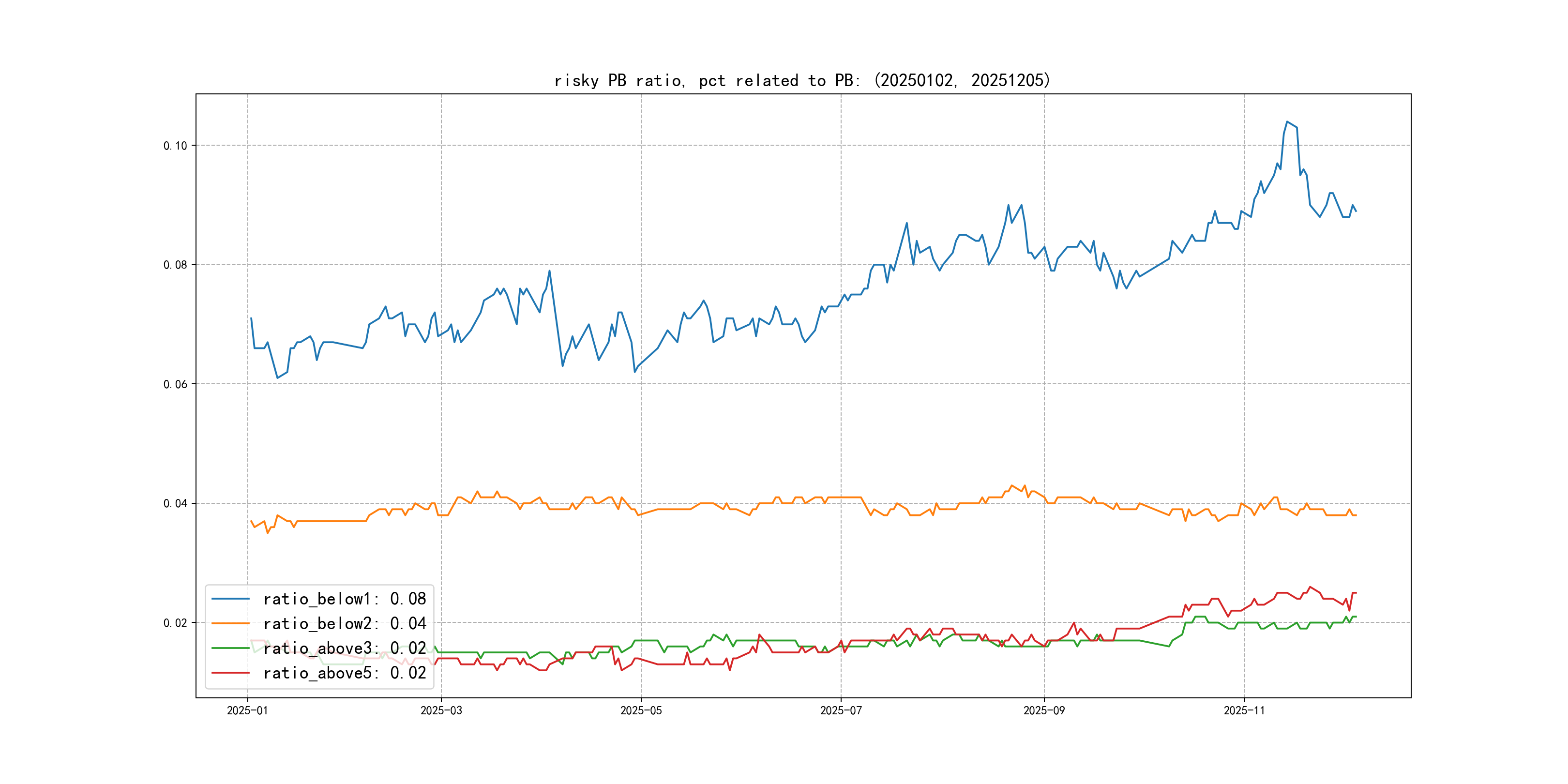Click the 'ratio_above3: 0.02' legend label
This screenshot has height=784, width=1568.
tap(345, 648)
